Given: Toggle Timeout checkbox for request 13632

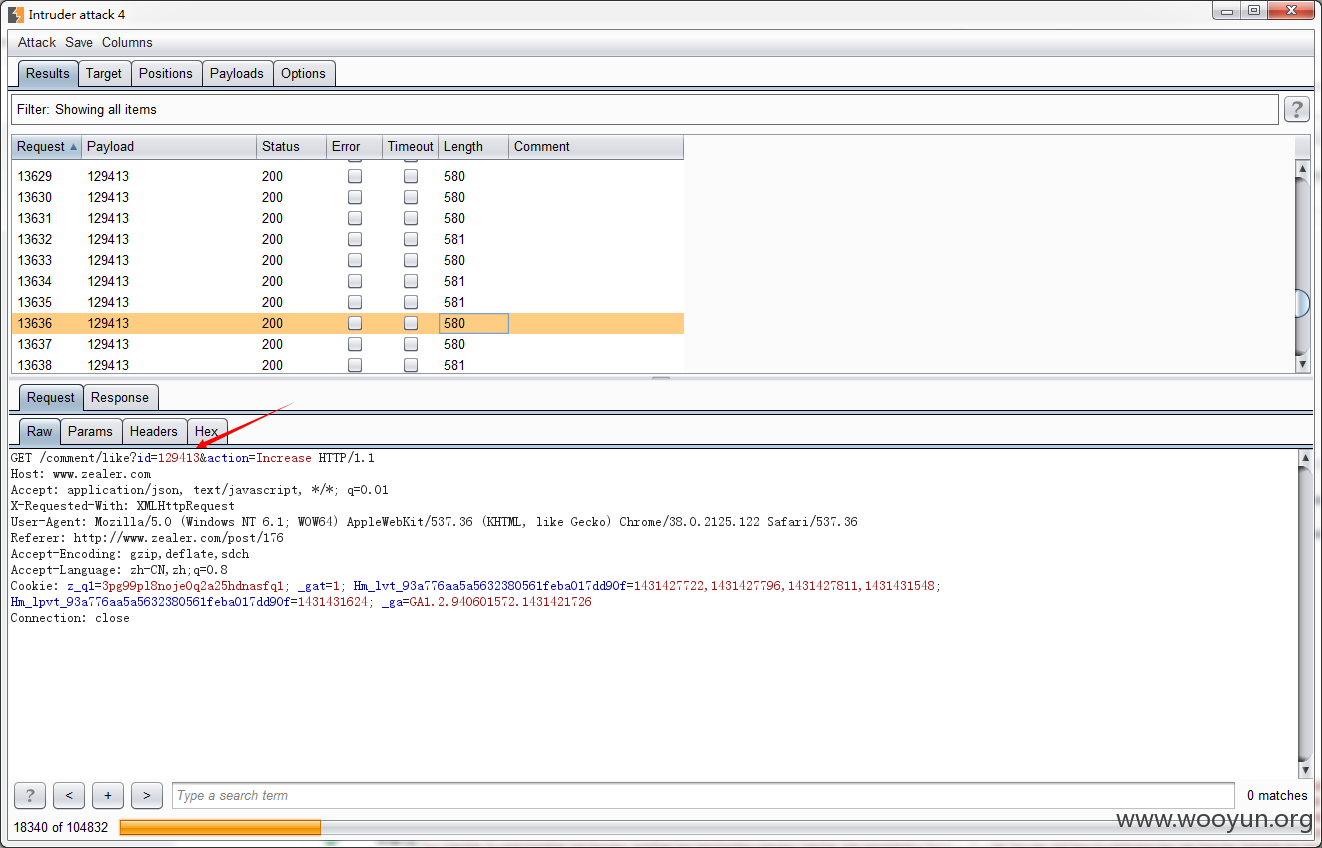Looking at the screenshot, I should [x=411, y=239].
